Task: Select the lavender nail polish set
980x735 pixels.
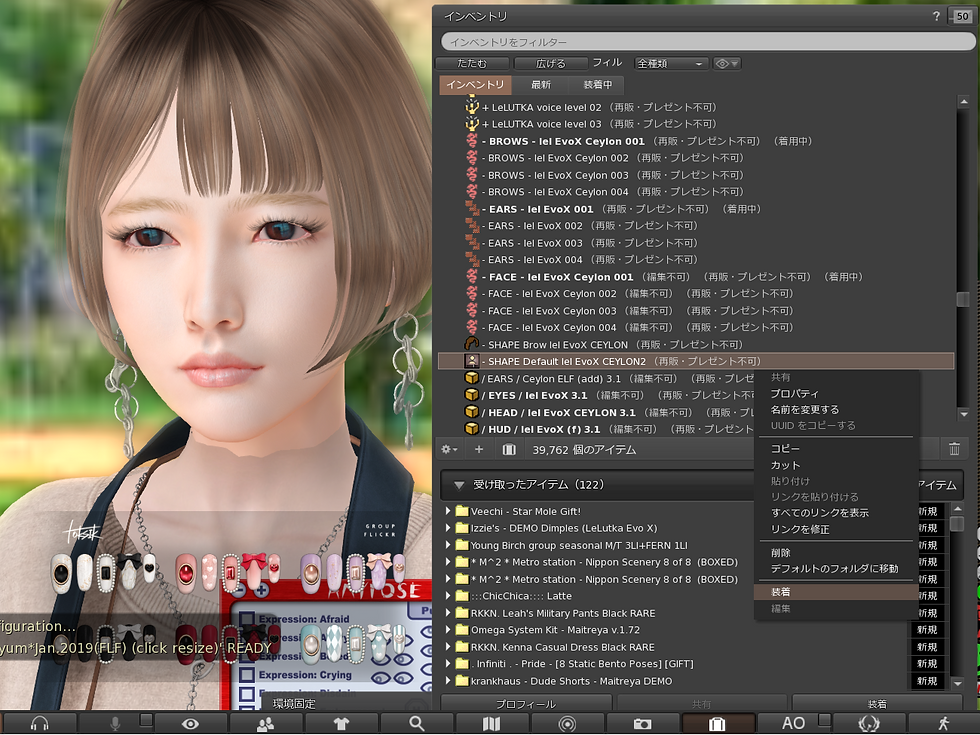Action: point(352,572)
